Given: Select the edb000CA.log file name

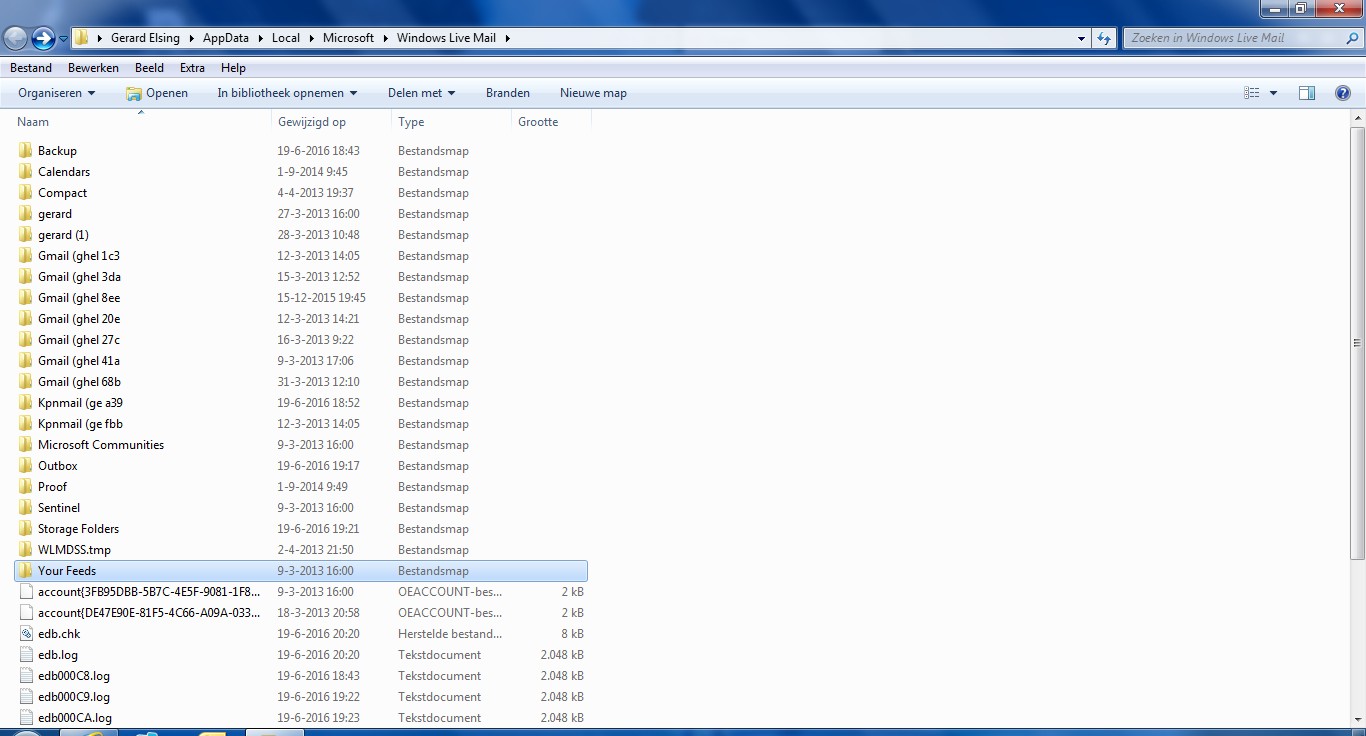Looking at the screenshot, I should 75,718.
